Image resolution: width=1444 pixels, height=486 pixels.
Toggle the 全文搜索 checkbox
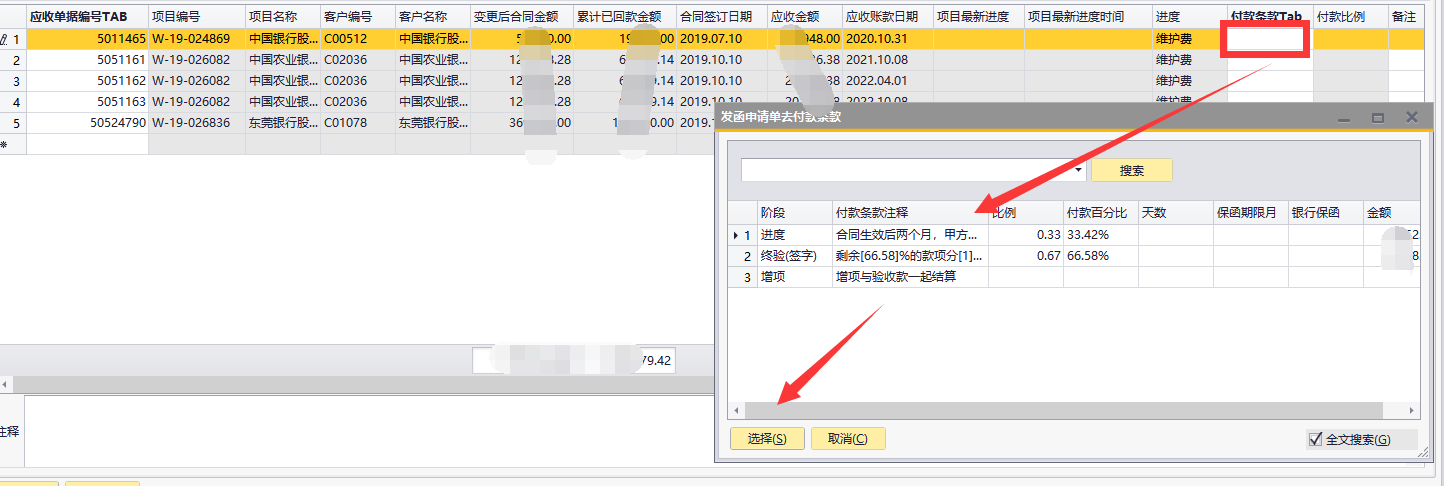click(x=1315, y=439)
